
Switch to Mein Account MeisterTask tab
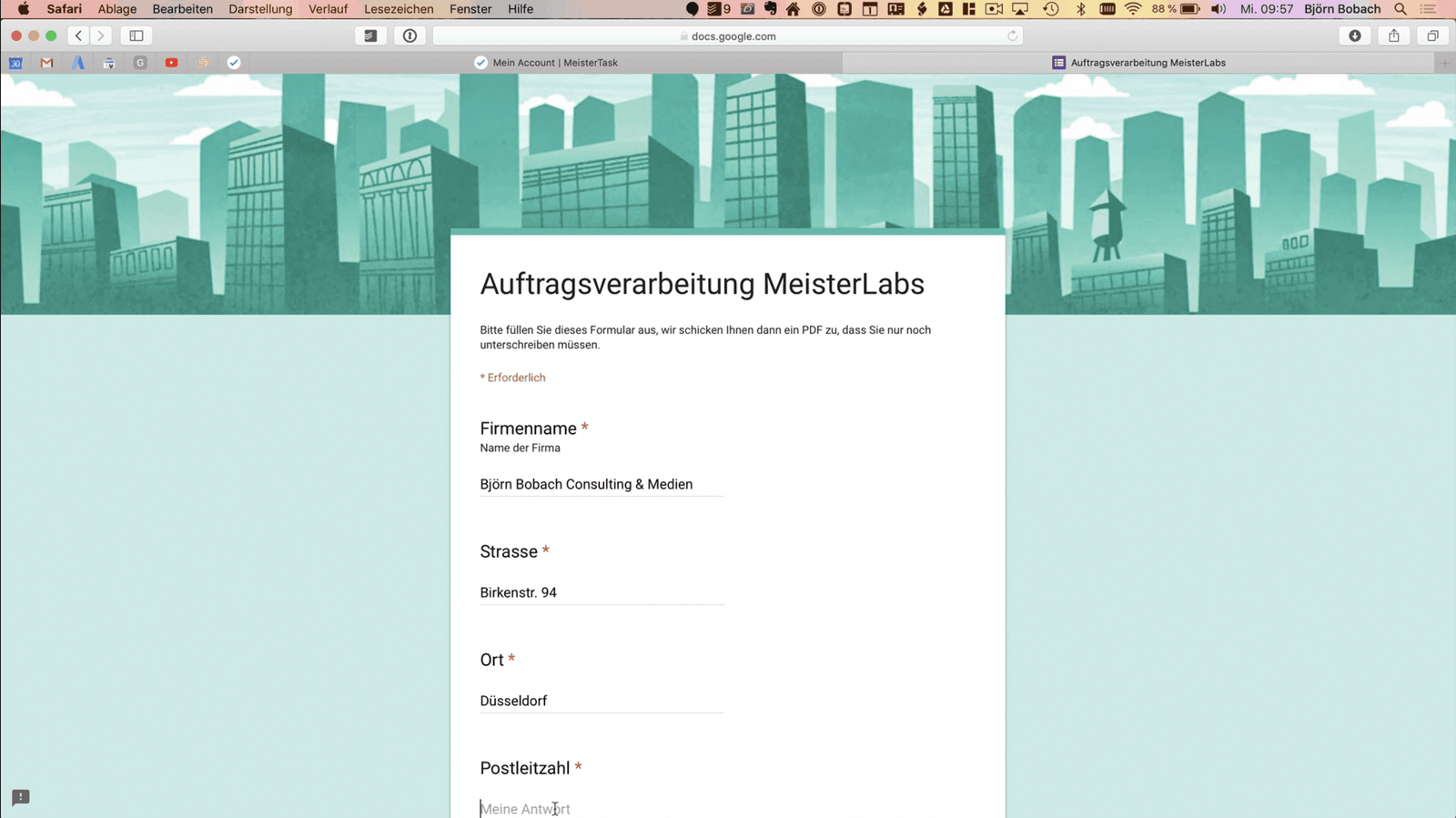pos(546,63)
